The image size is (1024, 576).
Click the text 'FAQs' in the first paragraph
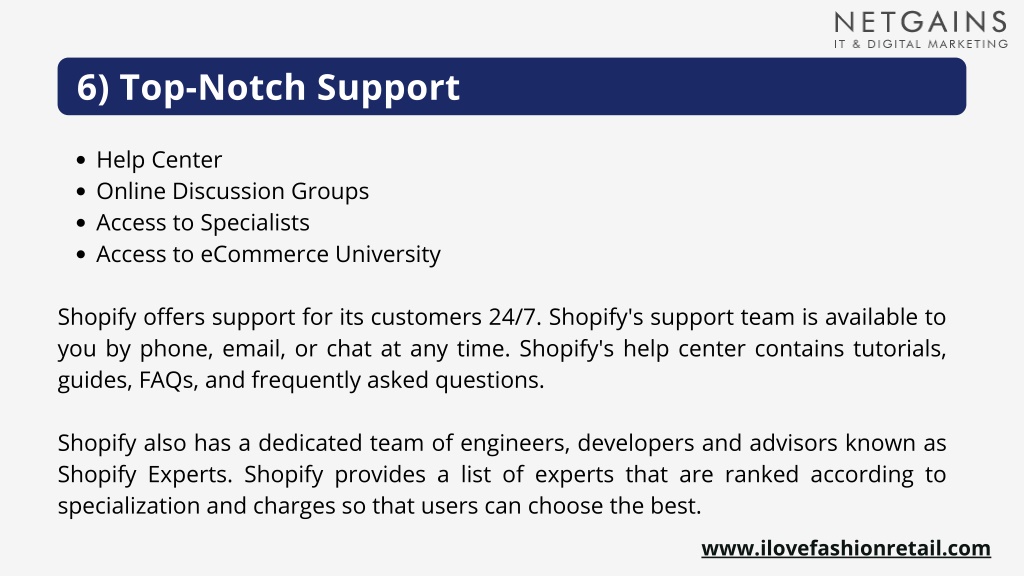(168, 380)
